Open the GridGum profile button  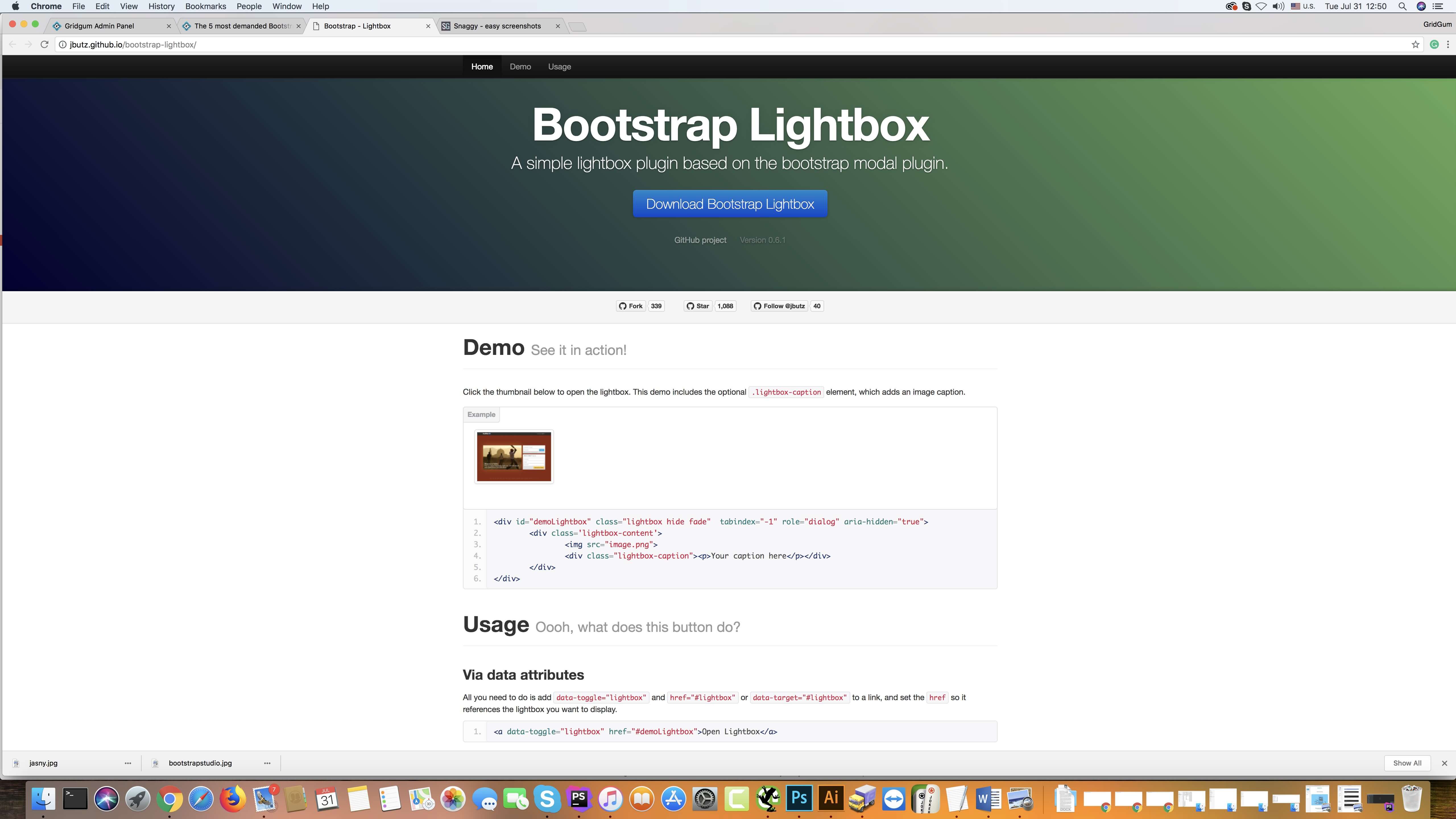click(x=1437, y=24)
